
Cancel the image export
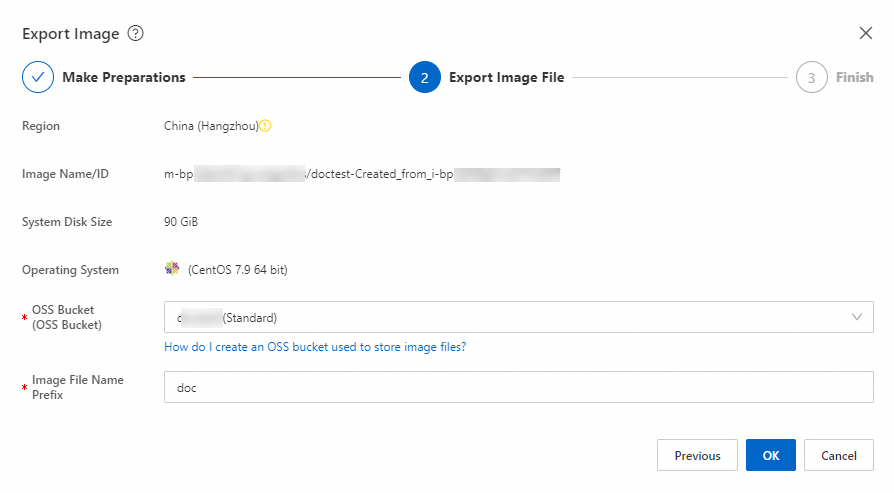tap(839, 455)
